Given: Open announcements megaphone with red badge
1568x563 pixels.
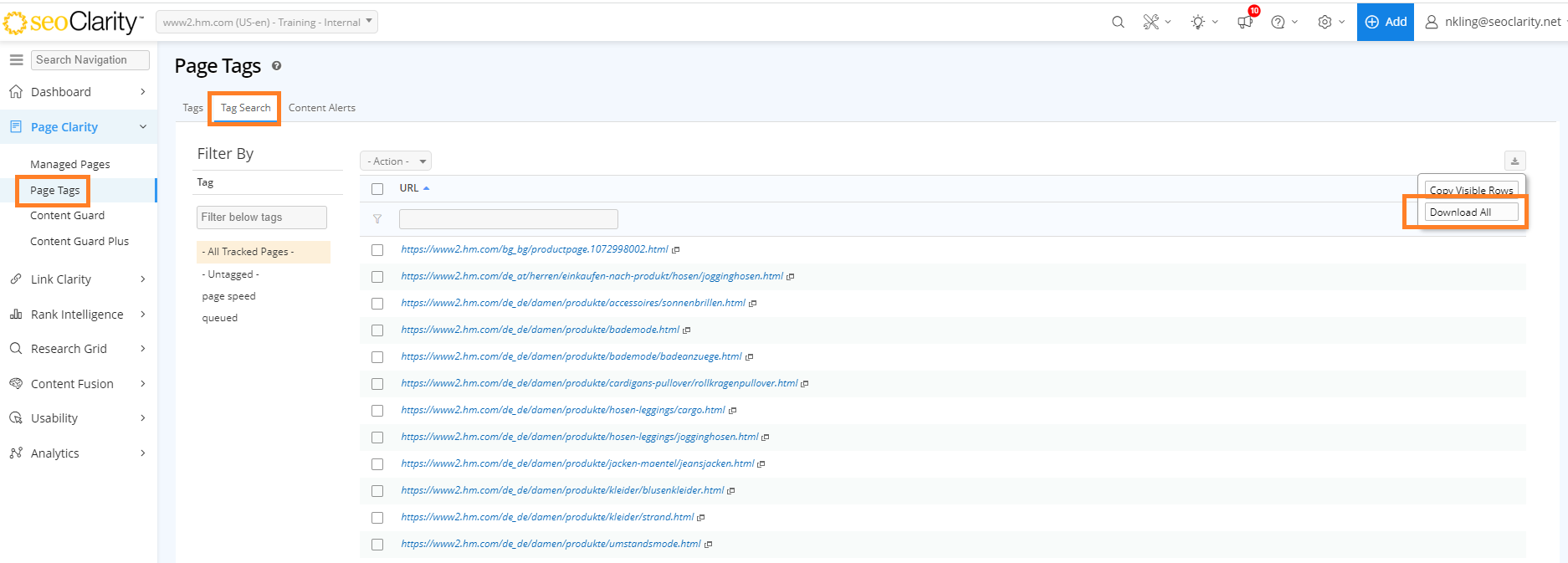Looking at the screenshot, I should [1245, 22].
